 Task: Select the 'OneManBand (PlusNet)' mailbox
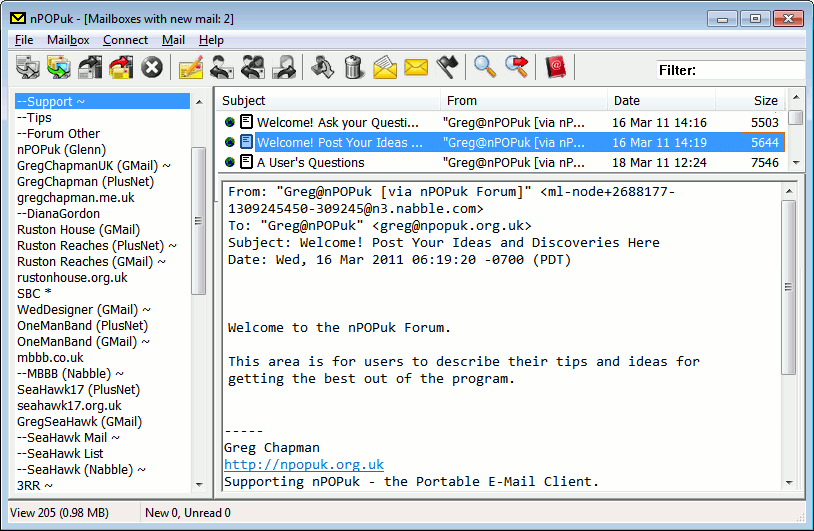click(102, 326)
